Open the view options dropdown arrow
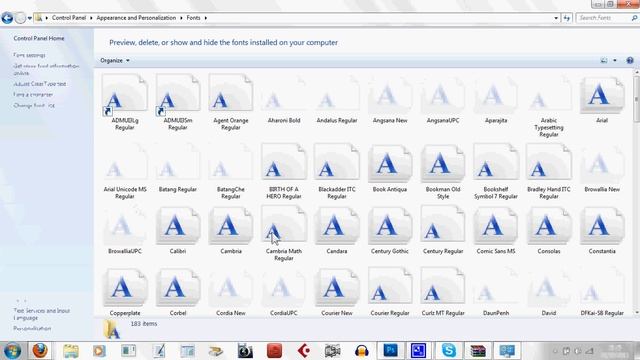This screenshot has width=640, height=360. tap(615, 60)
